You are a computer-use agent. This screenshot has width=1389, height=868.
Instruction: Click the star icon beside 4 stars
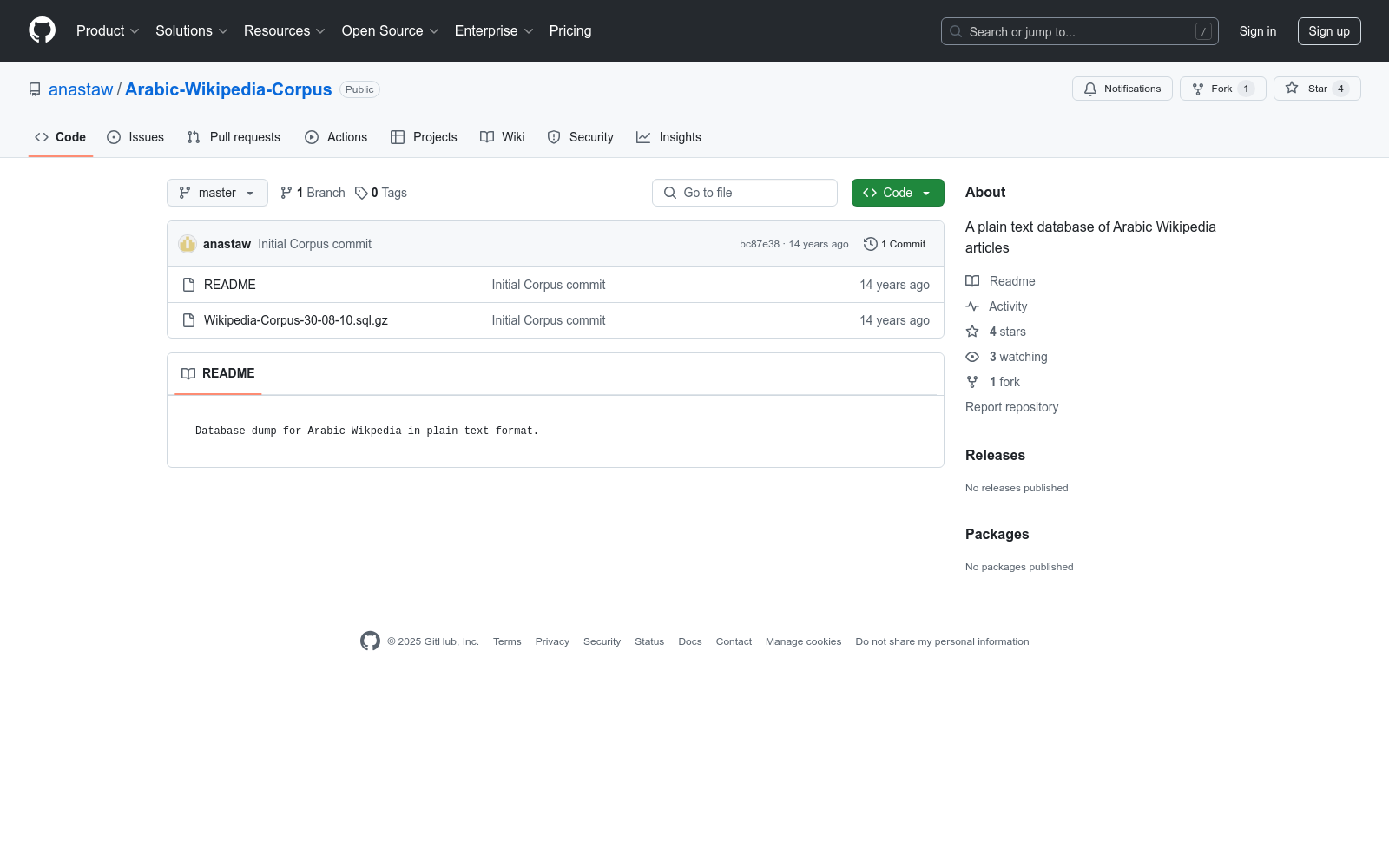point(972,332)
